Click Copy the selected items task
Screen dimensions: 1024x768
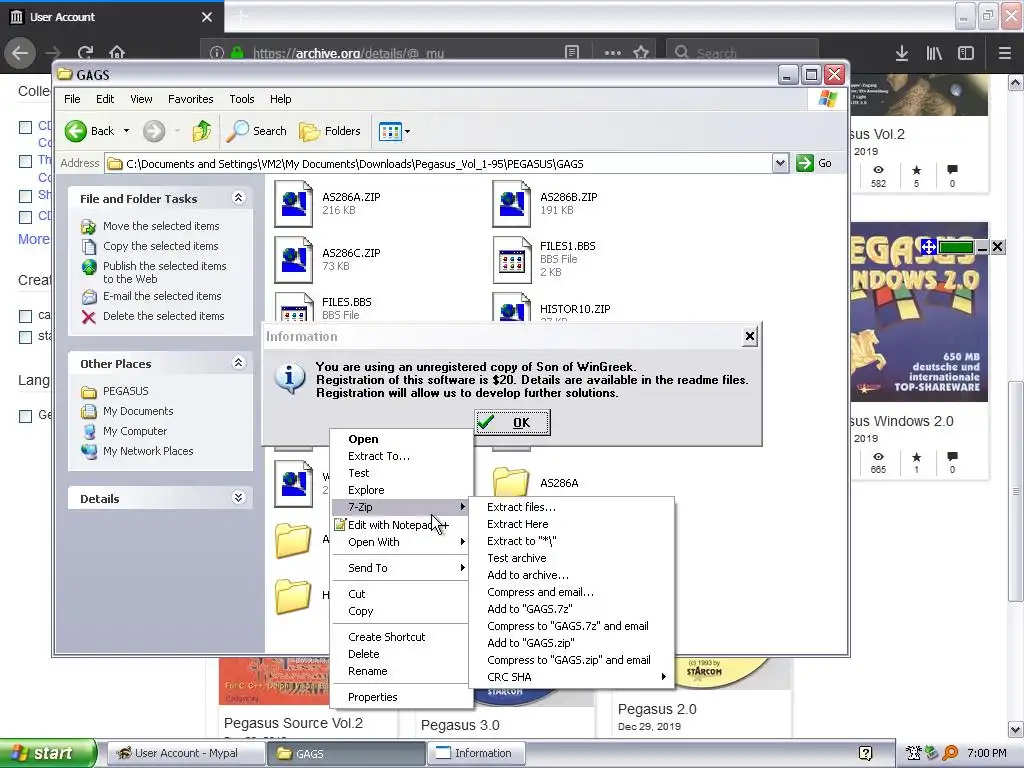(160, 246)
